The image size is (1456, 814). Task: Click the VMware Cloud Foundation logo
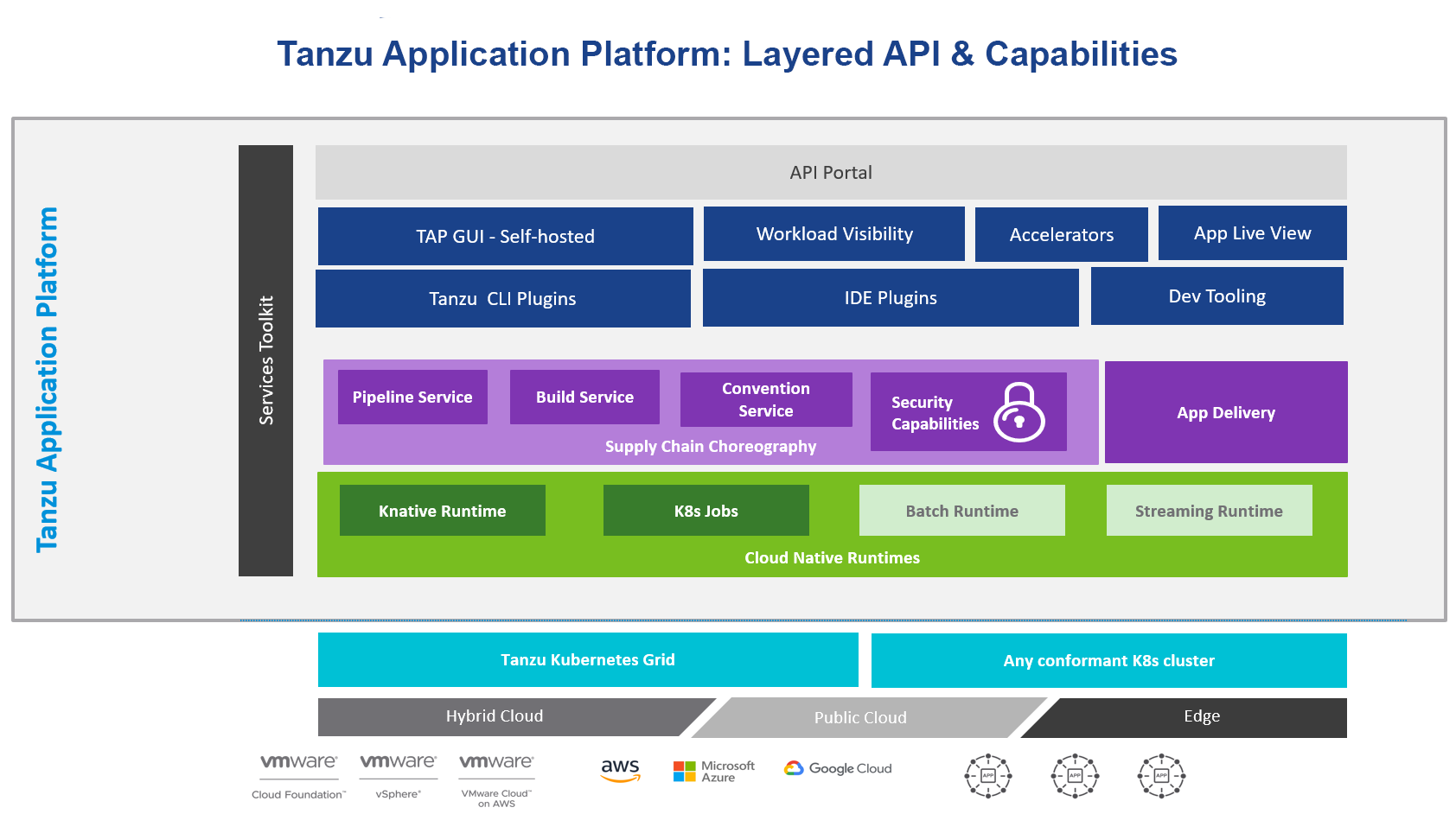point(298,776)
